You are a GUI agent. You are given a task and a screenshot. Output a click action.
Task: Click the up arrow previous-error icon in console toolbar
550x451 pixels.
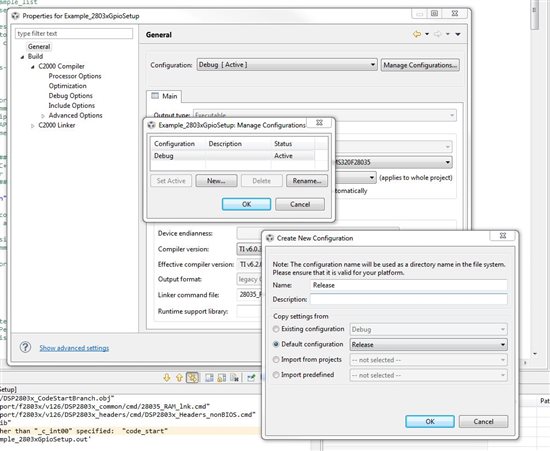179,377
